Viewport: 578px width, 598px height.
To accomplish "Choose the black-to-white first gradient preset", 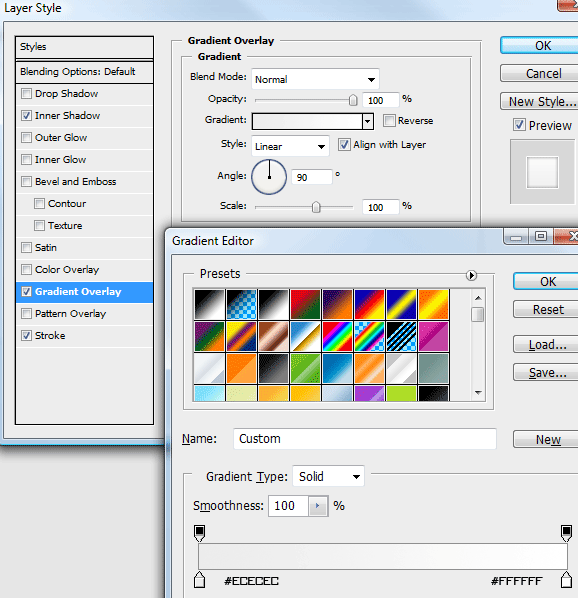I will [x=209, y=304].
